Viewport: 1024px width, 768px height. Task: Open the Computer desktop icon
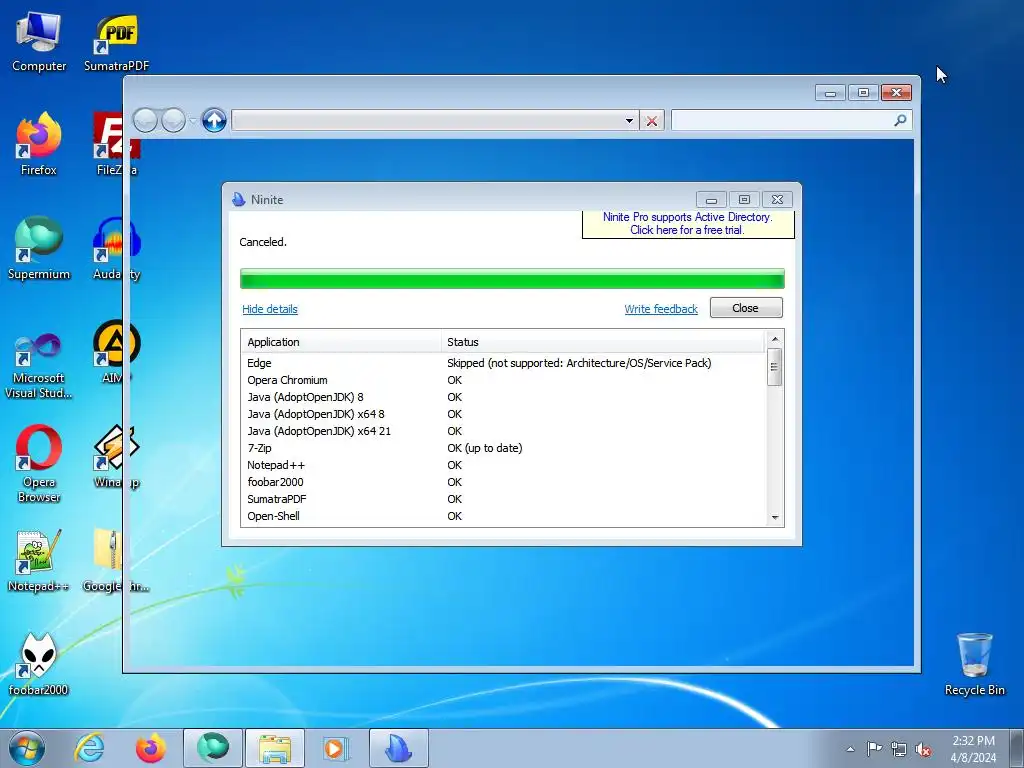pyautogui.click(x=39, y=42)
